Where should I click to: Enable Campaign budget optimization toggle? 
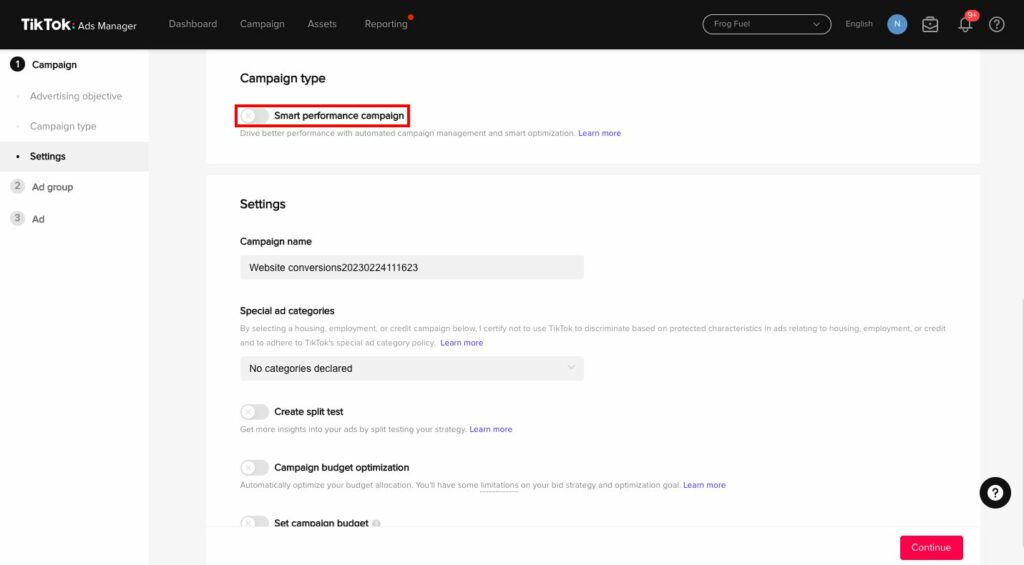254,468
